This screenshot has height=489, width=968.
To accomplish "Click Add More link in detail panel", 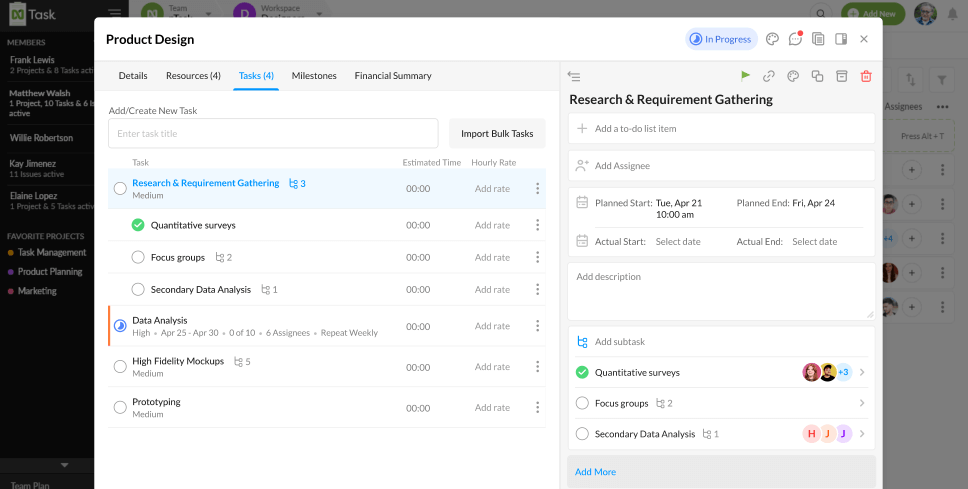I will (595, 472).
